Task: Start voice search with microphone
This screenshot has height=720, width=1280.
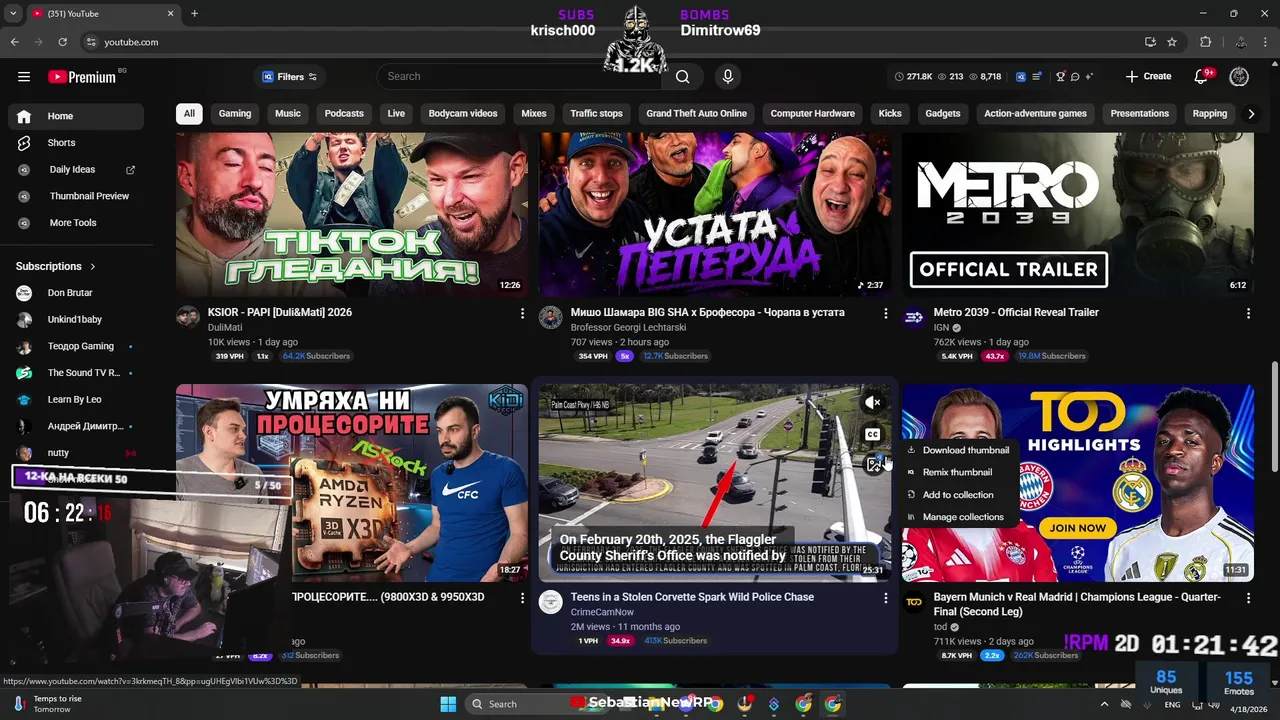Action: 728,77
